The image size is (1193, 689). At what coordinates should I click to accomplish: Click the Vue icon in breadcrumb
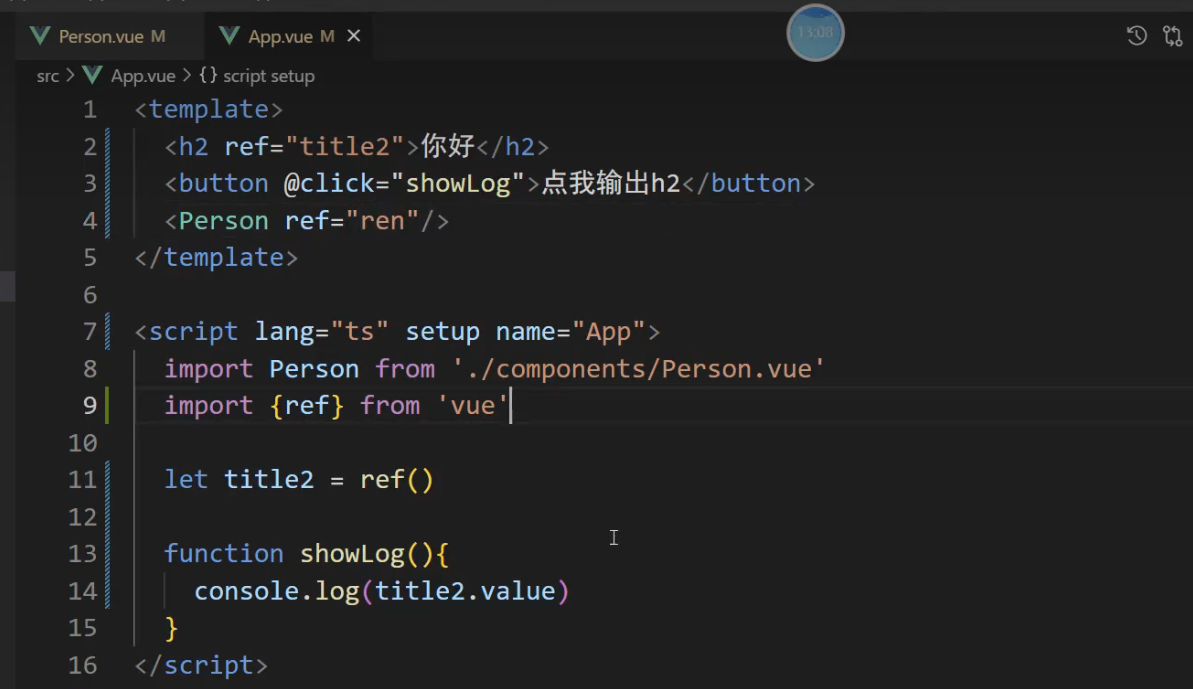(x=93, y=75)
